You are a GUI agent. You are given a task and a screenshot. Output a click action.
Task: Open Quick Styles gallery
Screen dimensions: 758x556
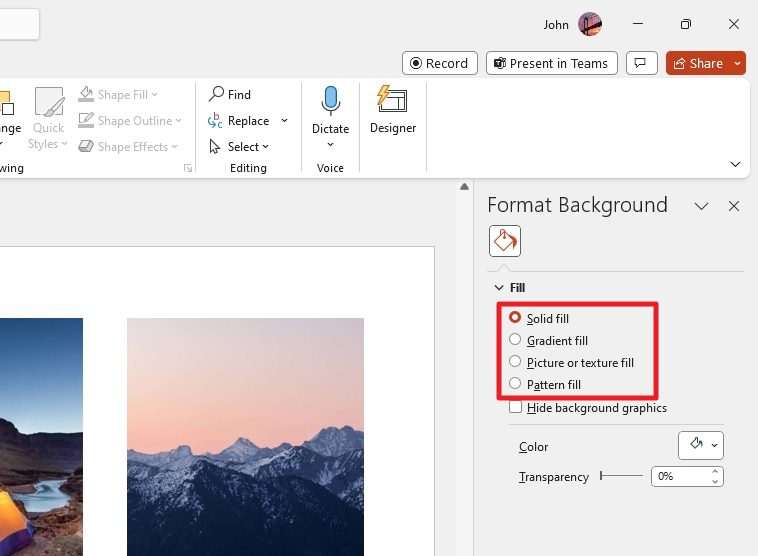click(x=48, y=118)
